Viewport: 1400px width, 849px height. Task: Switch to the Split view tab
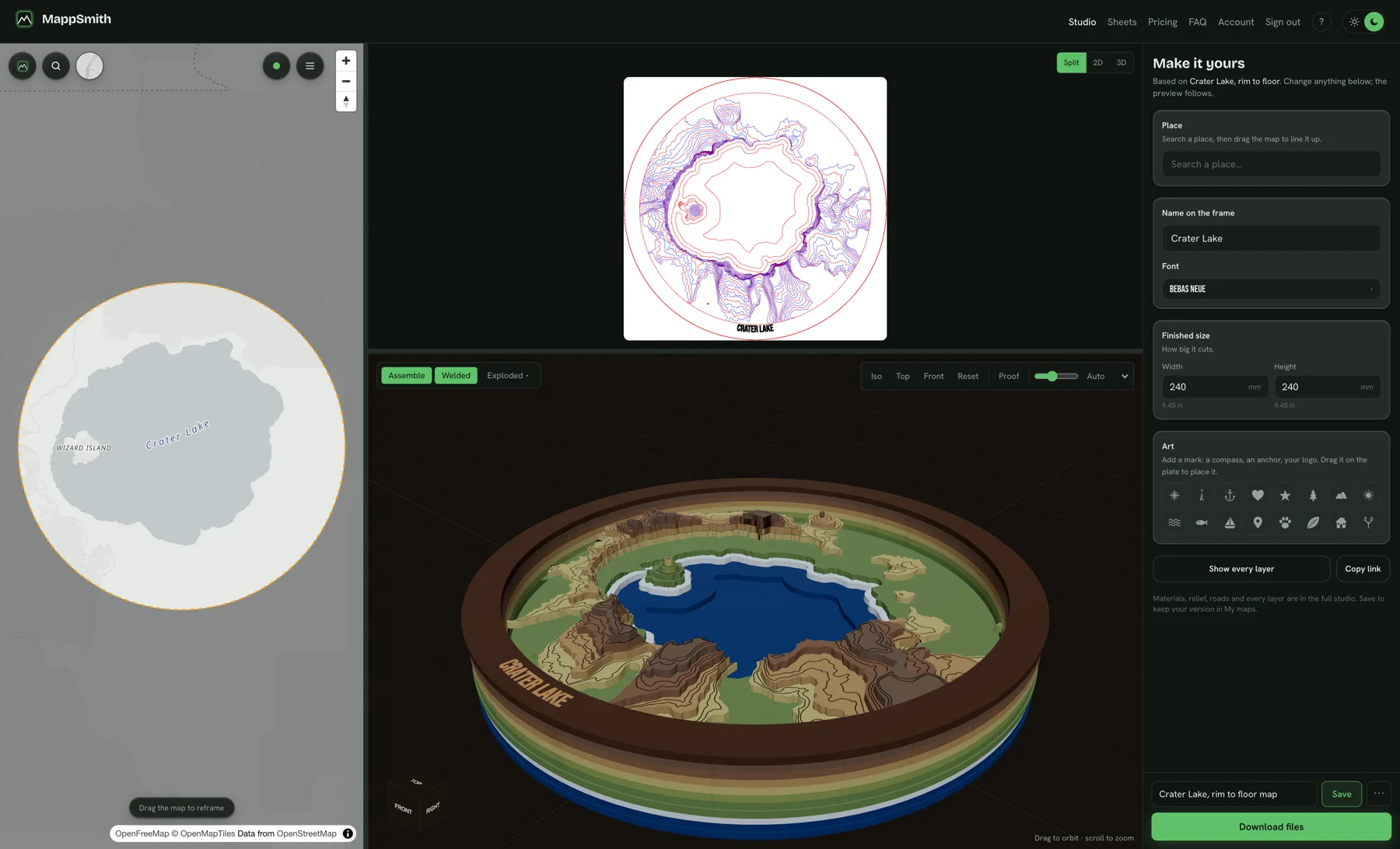click(x=1071, y=63)
